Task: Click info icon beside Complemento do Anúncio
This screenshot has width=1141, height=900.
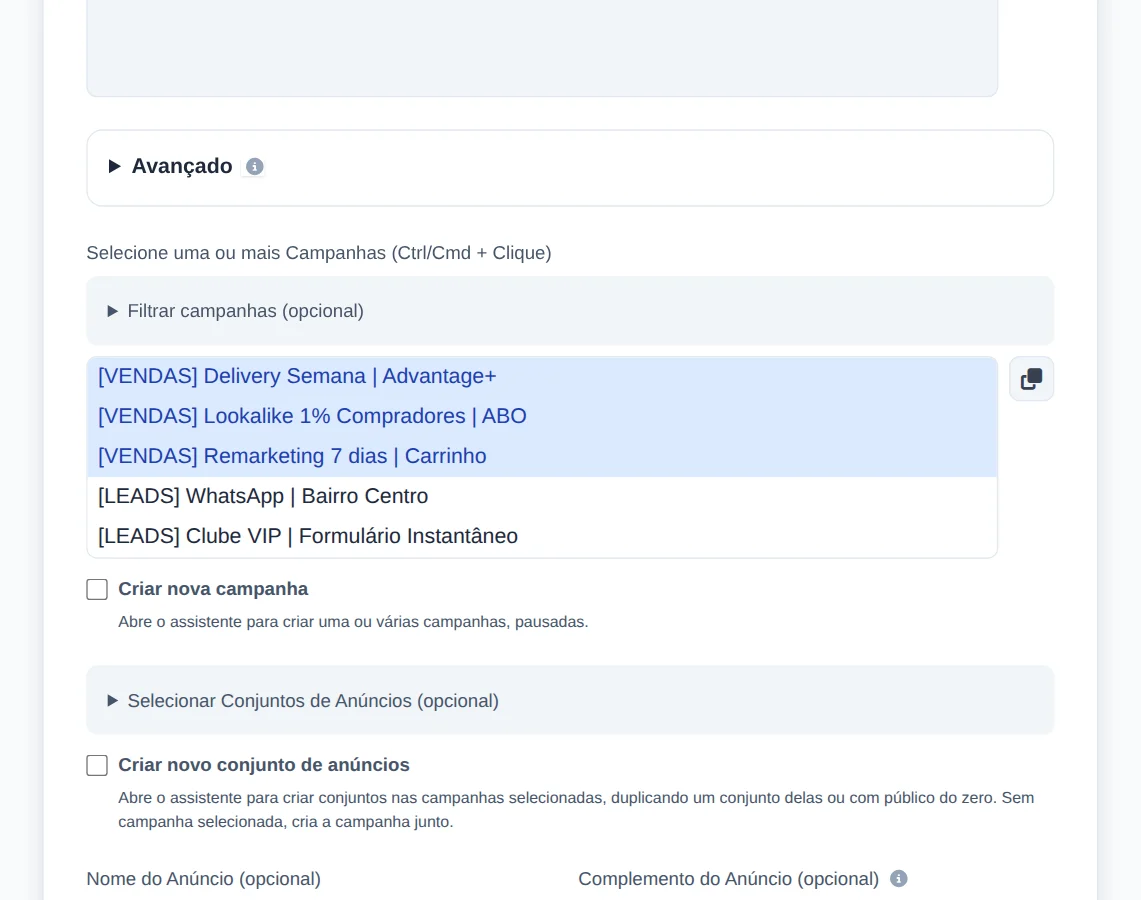Action: click(x=899, y=879)
